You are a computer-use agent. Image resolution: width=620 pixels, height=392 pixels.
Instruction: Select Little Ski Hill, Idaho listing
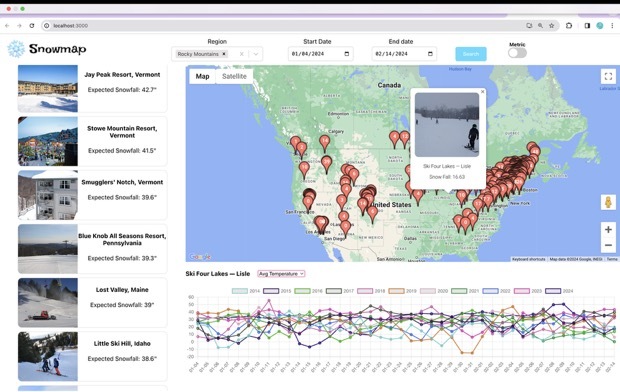tap(92, 356)
